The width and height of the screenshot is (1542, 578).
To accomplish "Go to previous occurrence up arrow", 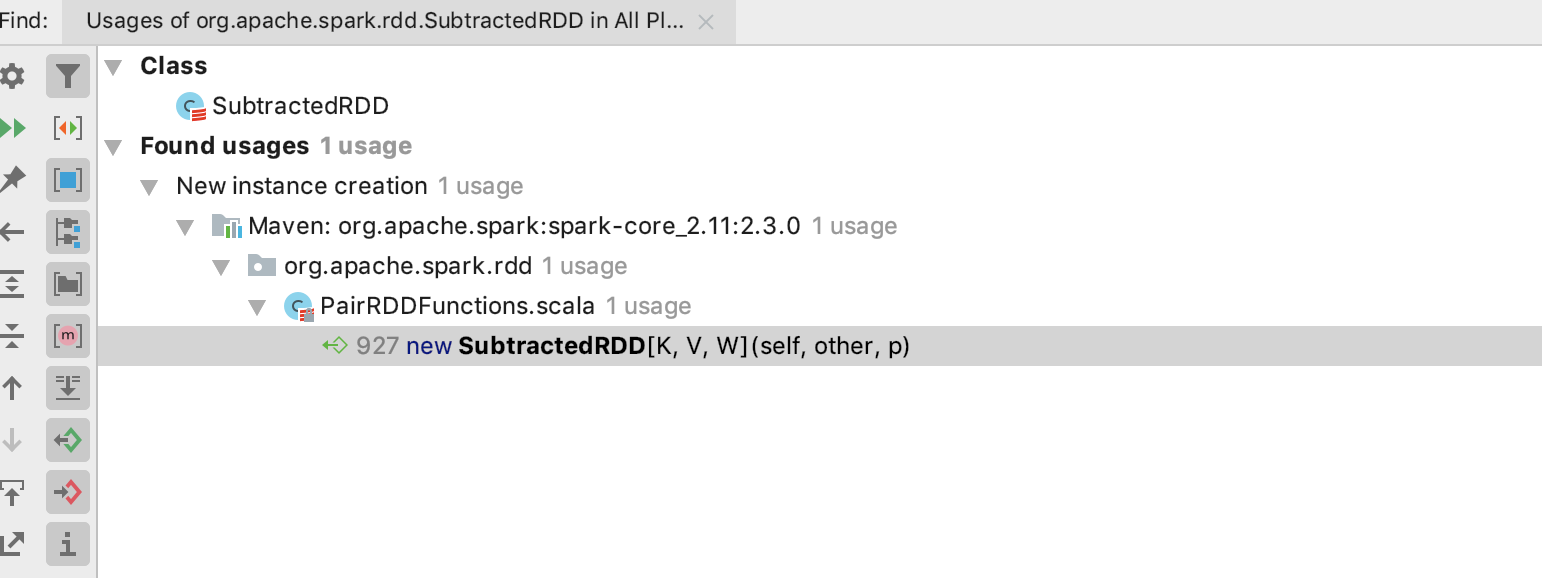I will click(12, 388).
